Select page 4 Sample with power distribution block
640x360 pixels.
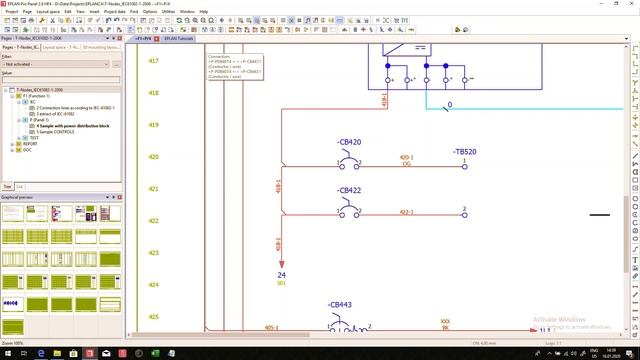click(73, 126)
